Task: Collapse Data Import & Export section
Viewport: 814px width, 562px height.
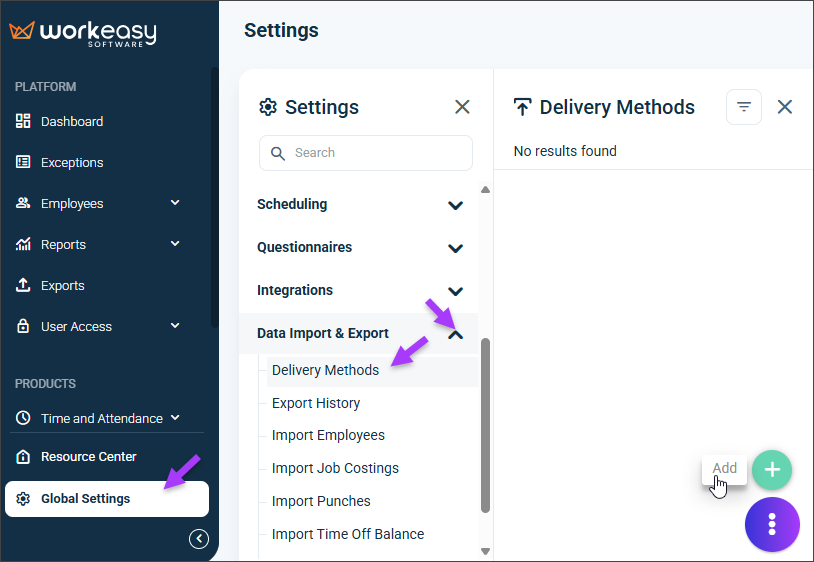Action: (455, 335)
